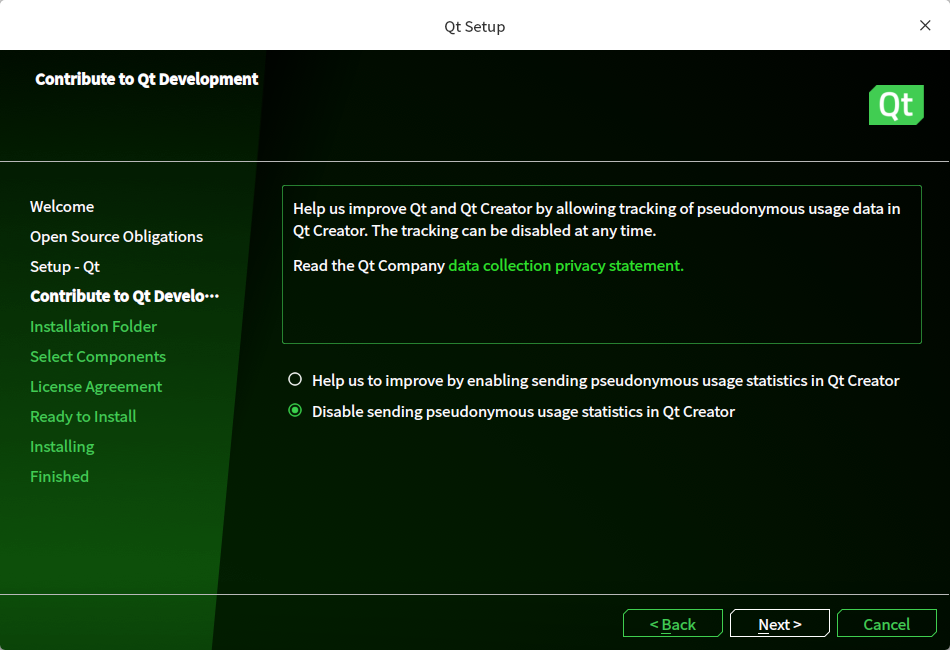Viewport: 950px width, 650px height.
Task: Close the Qt Setup window
Action: (925, 26)
